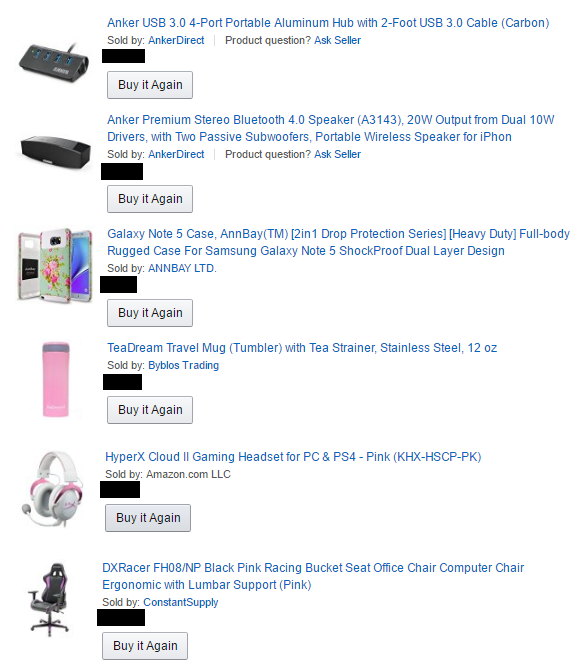Open the HyperX Cloud II headset image
Viewport: 587px width, 666px height.
click(x=53, y=489)
